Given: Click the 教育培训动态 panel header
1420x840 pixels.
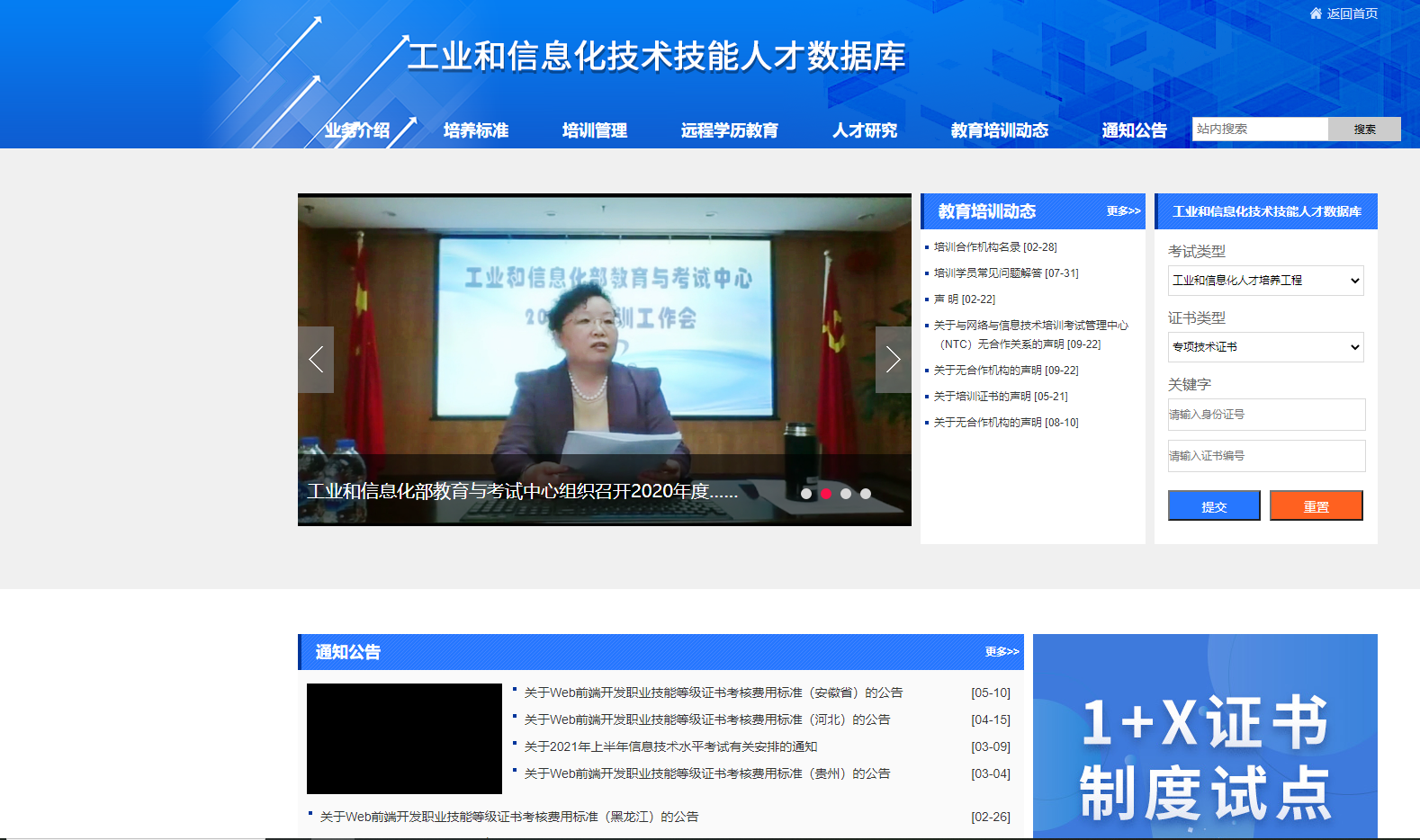Looking at the screenshot, I should click(987, 211).
